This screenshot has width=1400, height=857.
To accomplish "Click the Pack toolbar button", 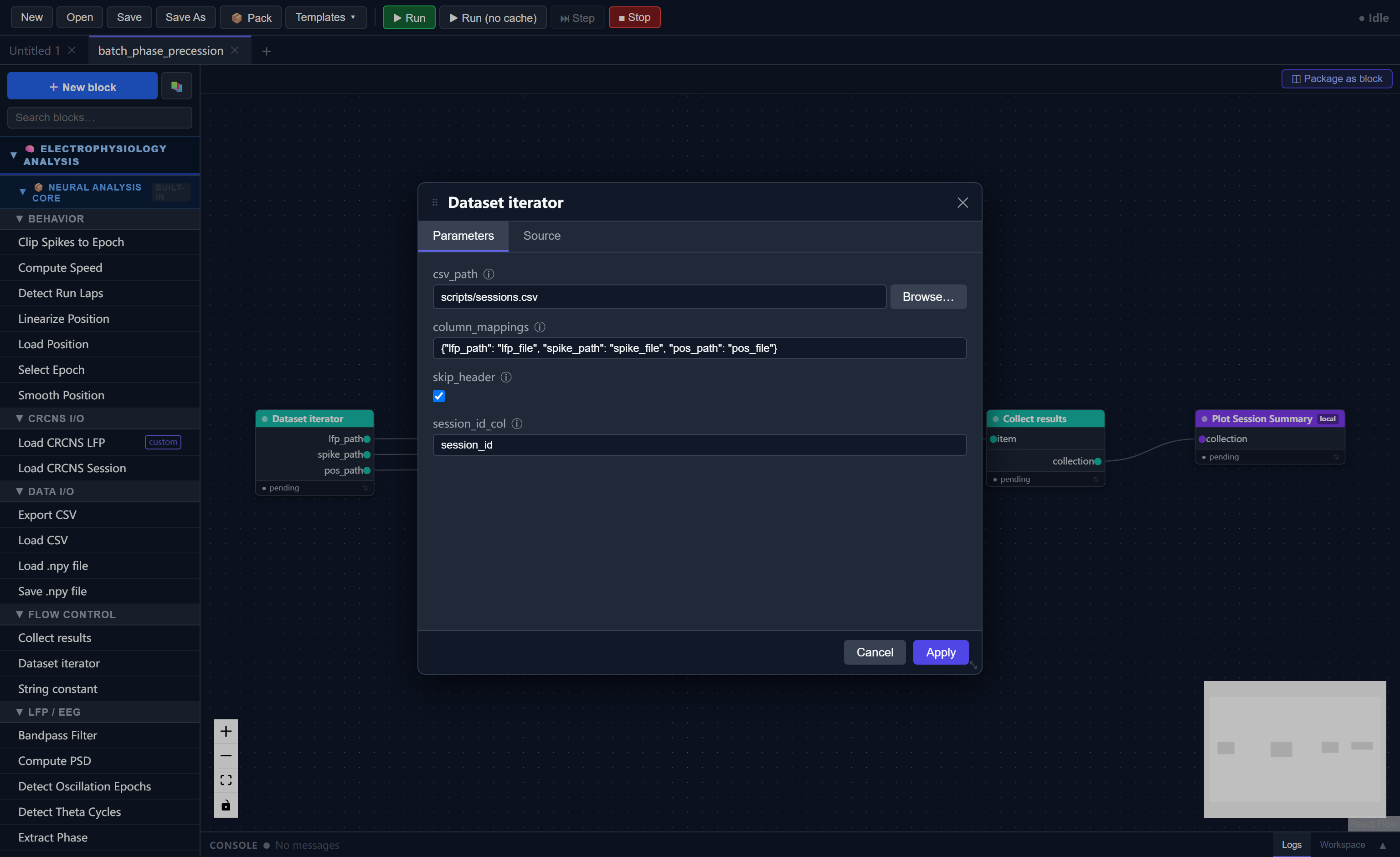I will (251, 18).
